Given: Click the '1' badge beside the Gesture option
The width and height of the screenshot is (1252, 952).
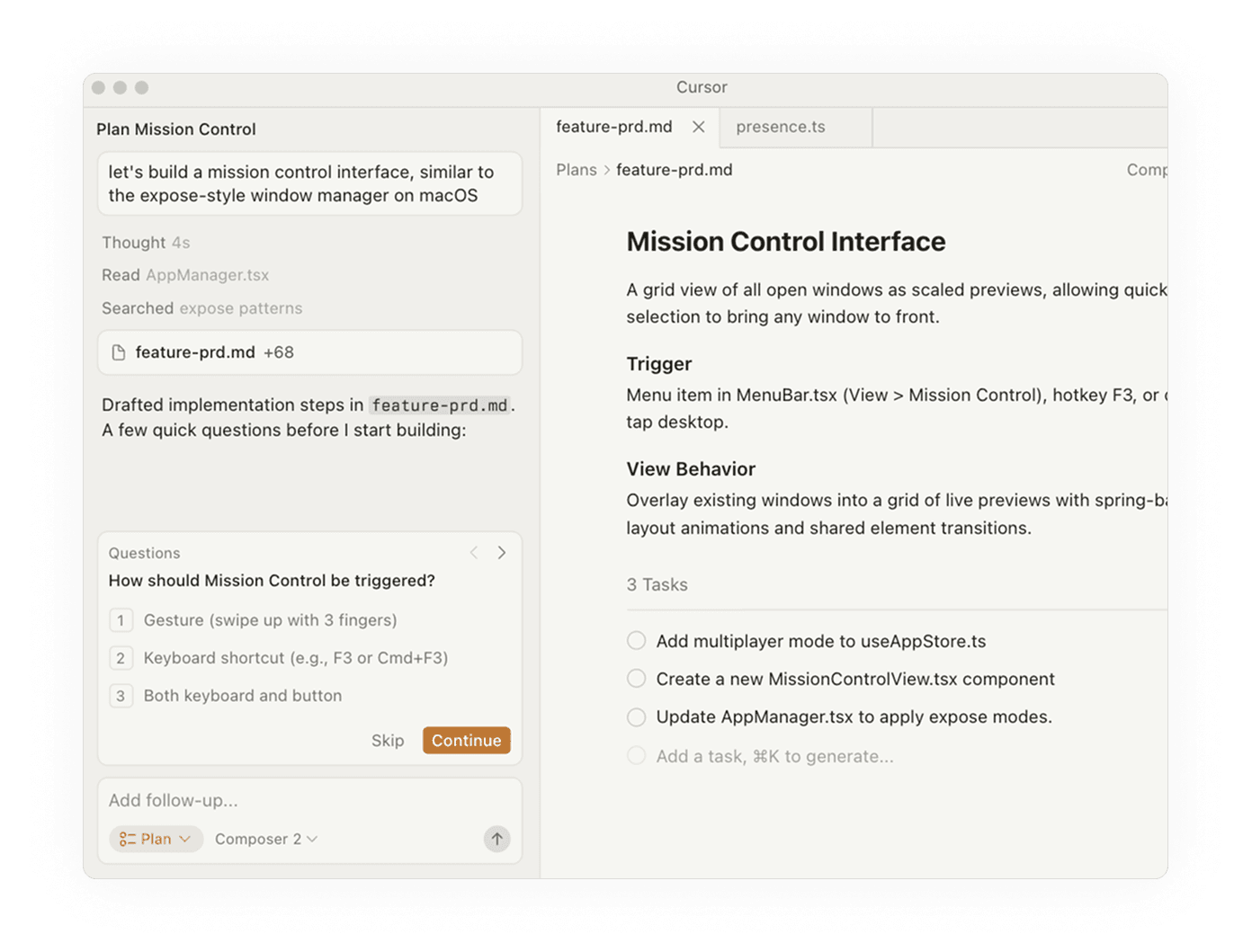Looking at the screenshot, I should click(121, 620).
